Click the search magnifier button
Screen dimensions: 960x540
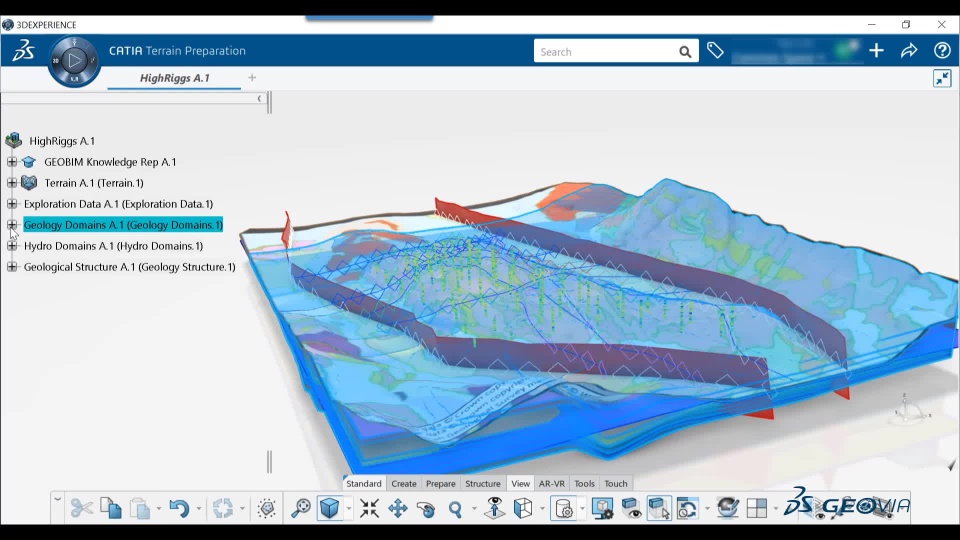pyautogui.click(x=685, y=52)
